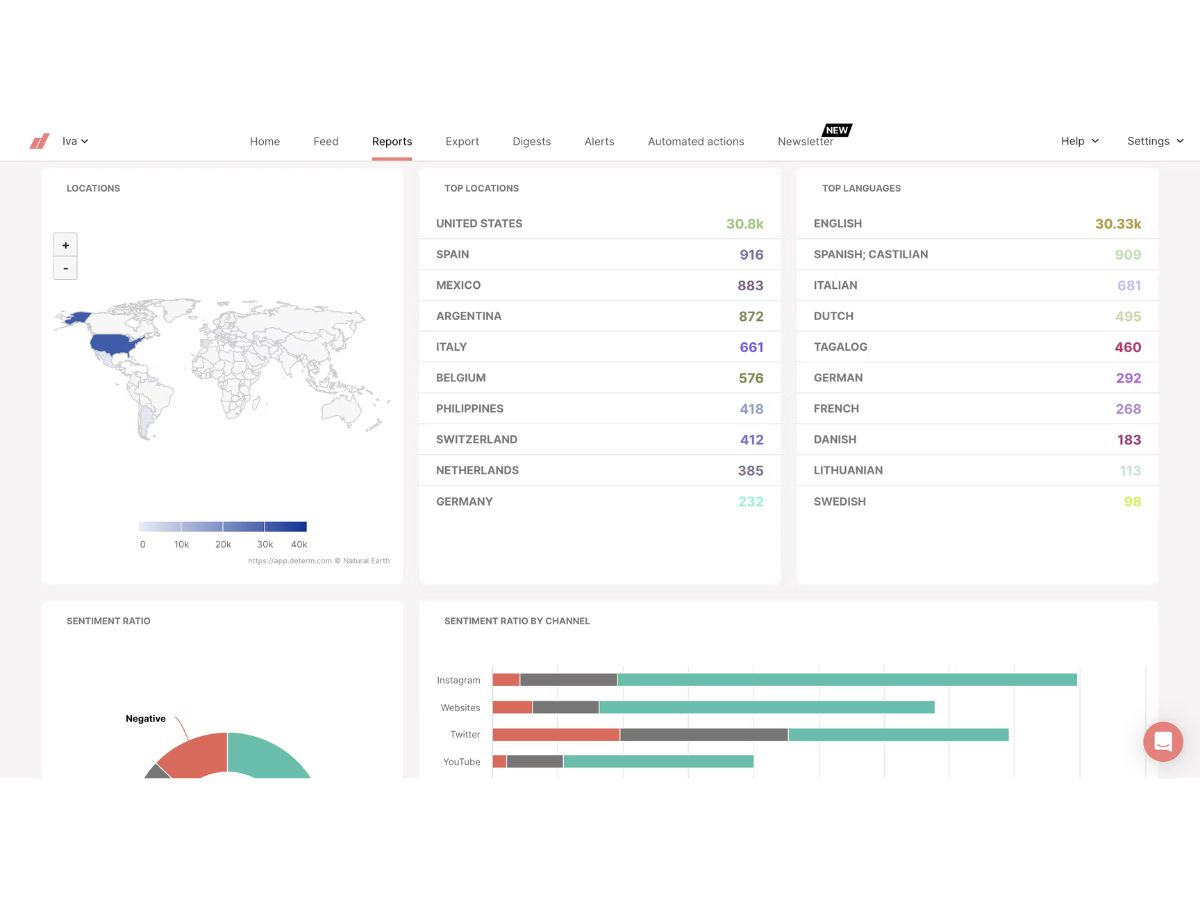Viewport: 1200px width, 900px height.
Task: Click the DANISH language row
Action: [977, 439]
